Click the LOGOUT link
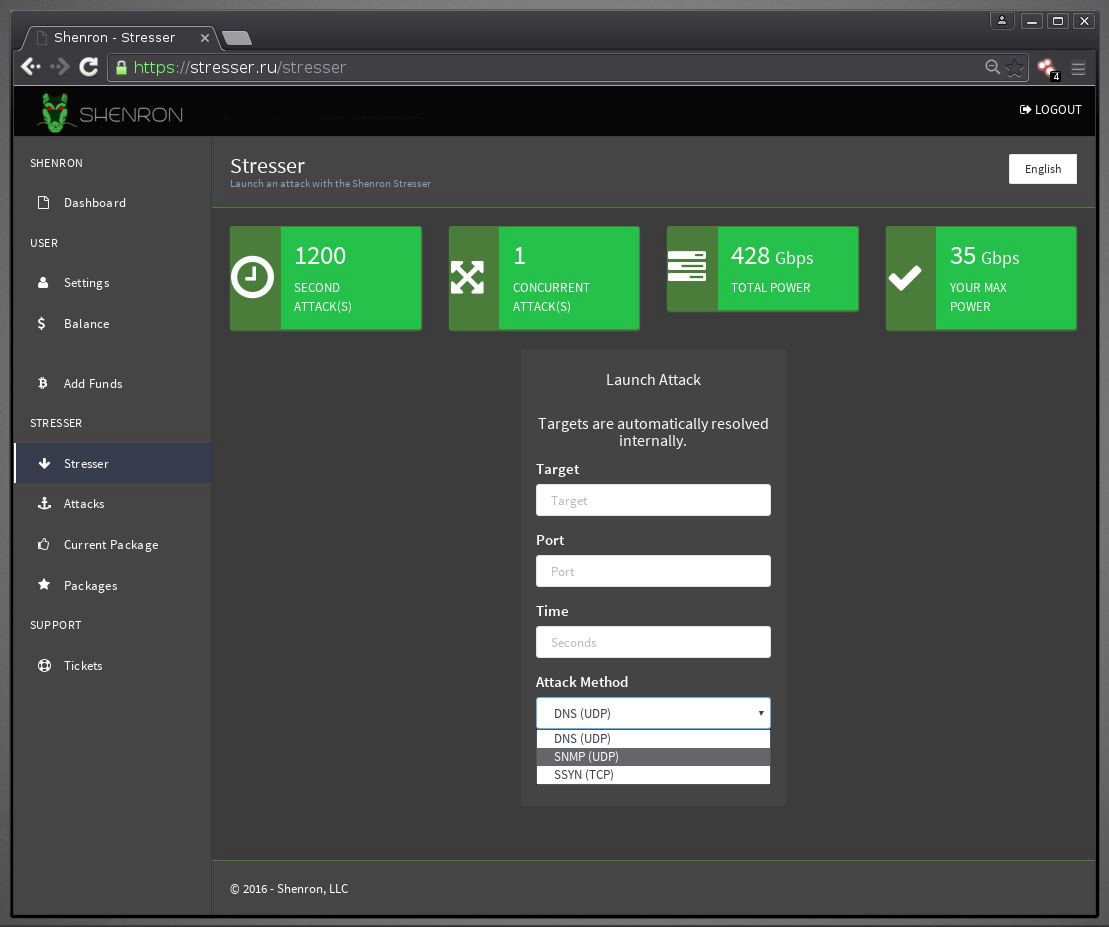 point(1050,110)
